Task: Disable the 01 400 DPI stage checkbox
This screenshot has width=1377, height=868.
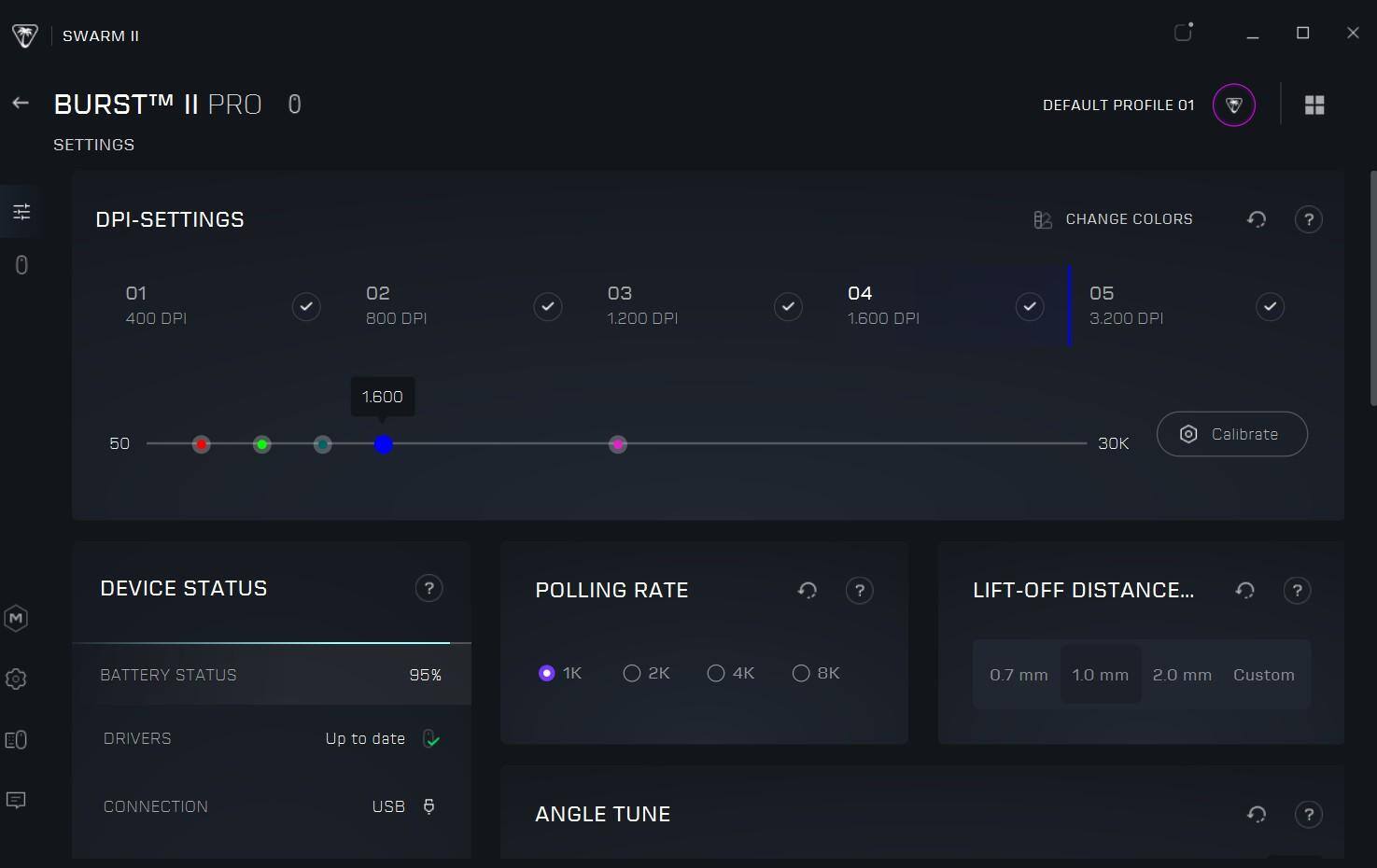Action: (306, 306)
